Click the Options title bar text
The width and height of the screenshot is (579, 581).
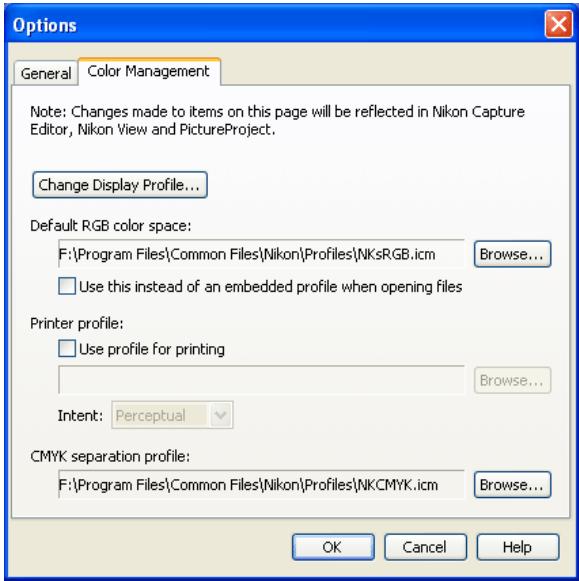tap(44, 26)
